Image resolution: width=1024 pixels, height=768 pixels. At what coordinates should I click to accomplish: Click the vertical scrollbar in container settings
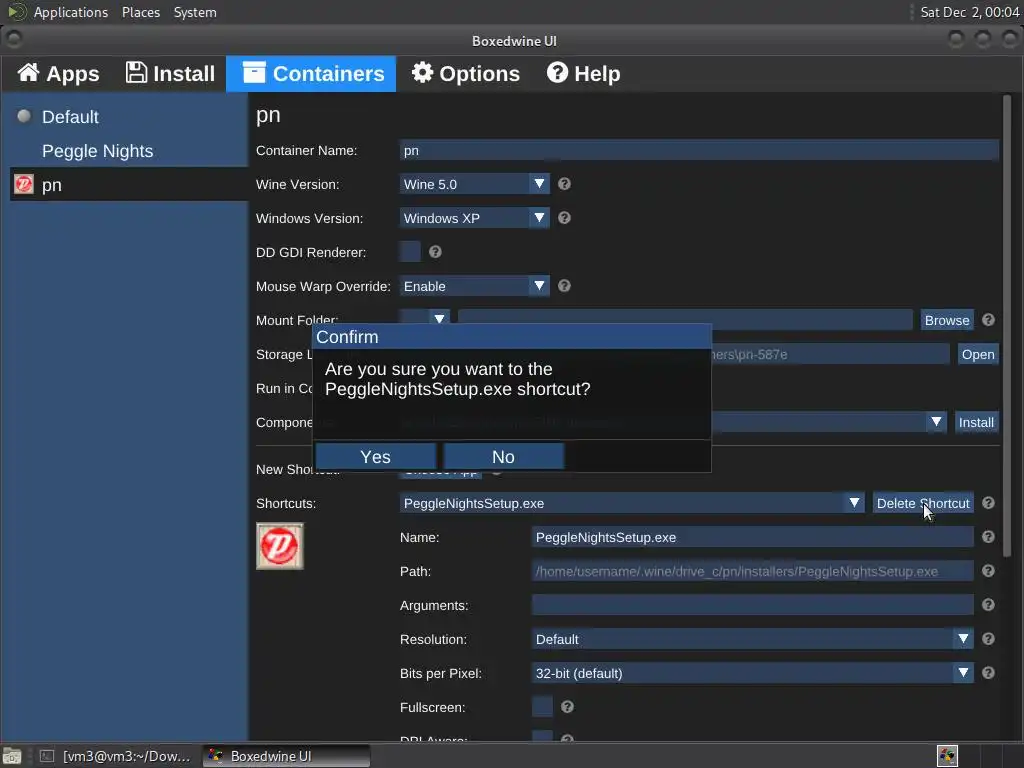[x=1007, y=327]
